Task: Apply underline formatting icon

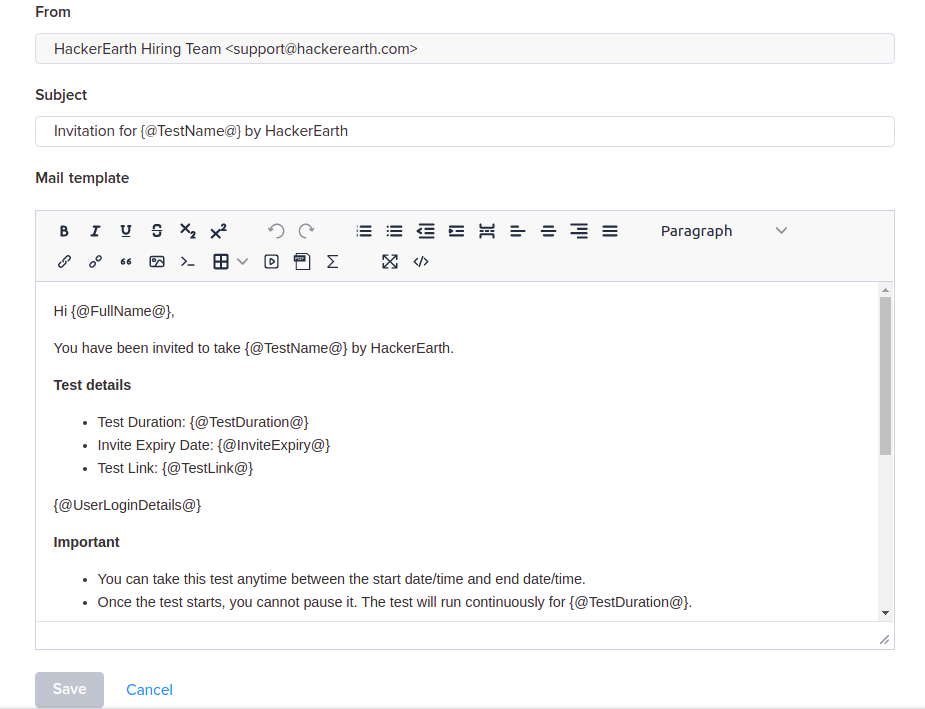Action: (126, 231)
